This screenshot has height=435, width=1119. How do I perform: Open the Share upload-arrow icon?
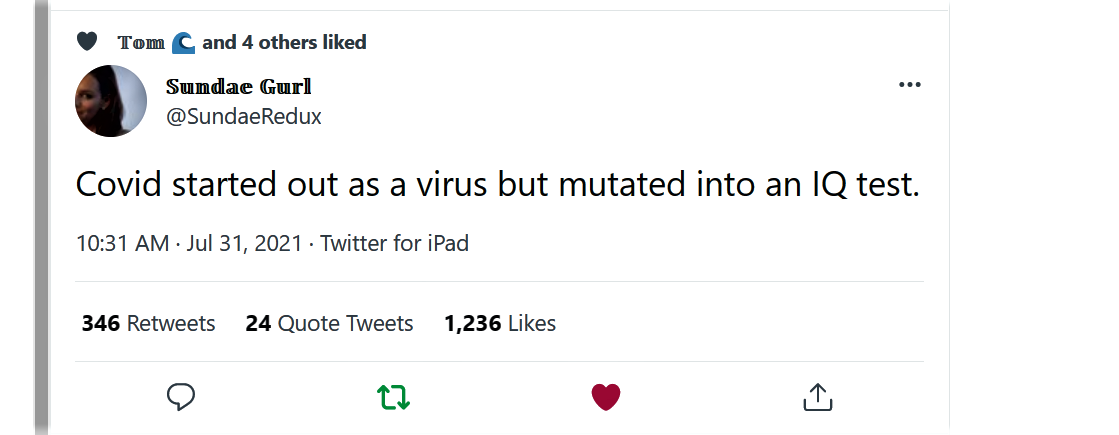[818, 397]
